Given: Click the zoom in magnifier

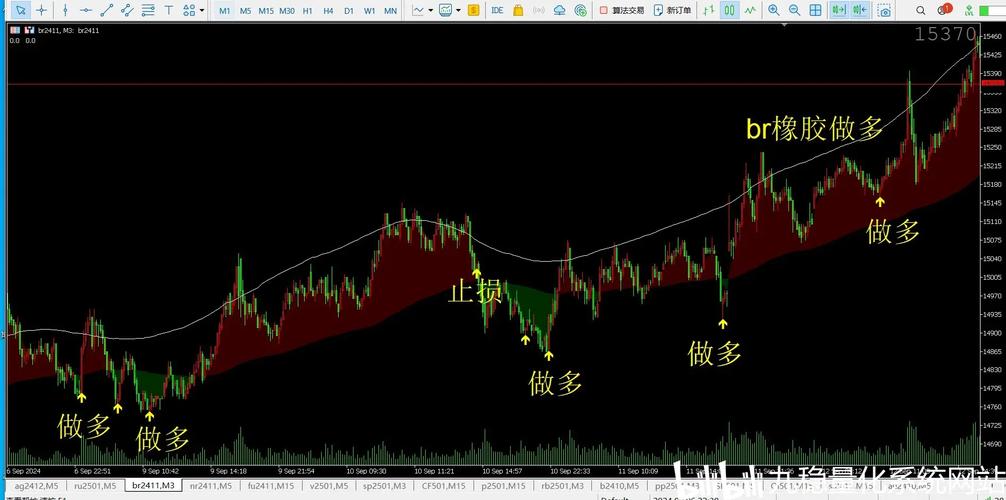Looking at the screenshot, I should [x=773, y=10].
